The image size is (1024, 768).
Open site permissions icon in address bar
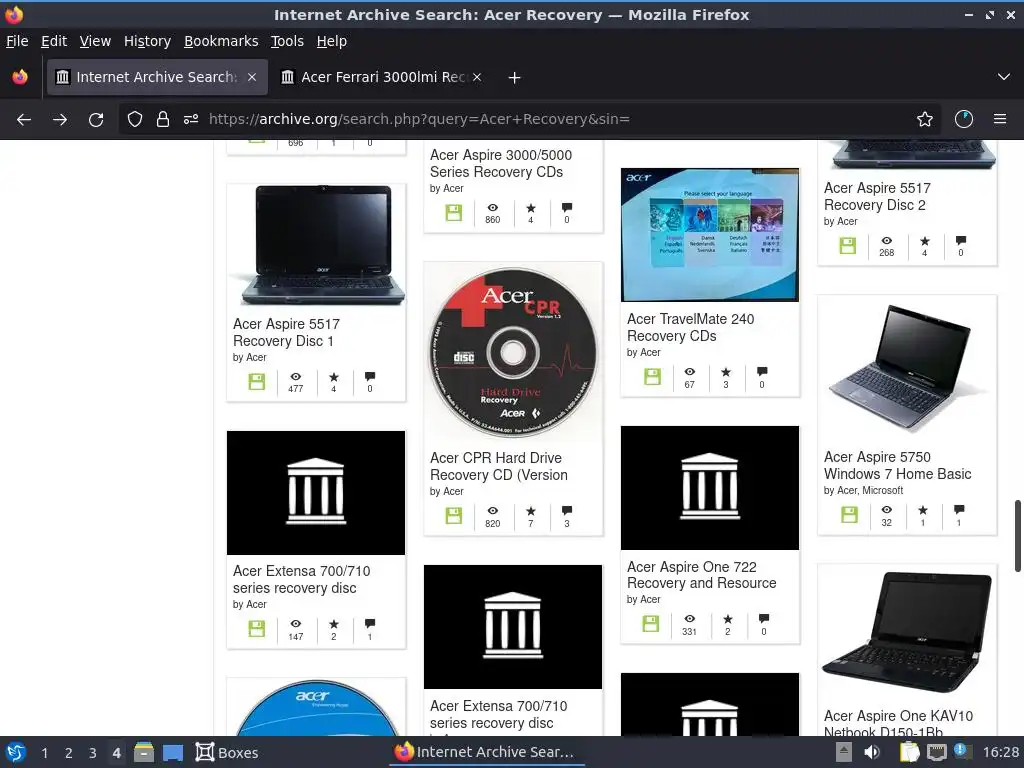(x=191, y=120)
